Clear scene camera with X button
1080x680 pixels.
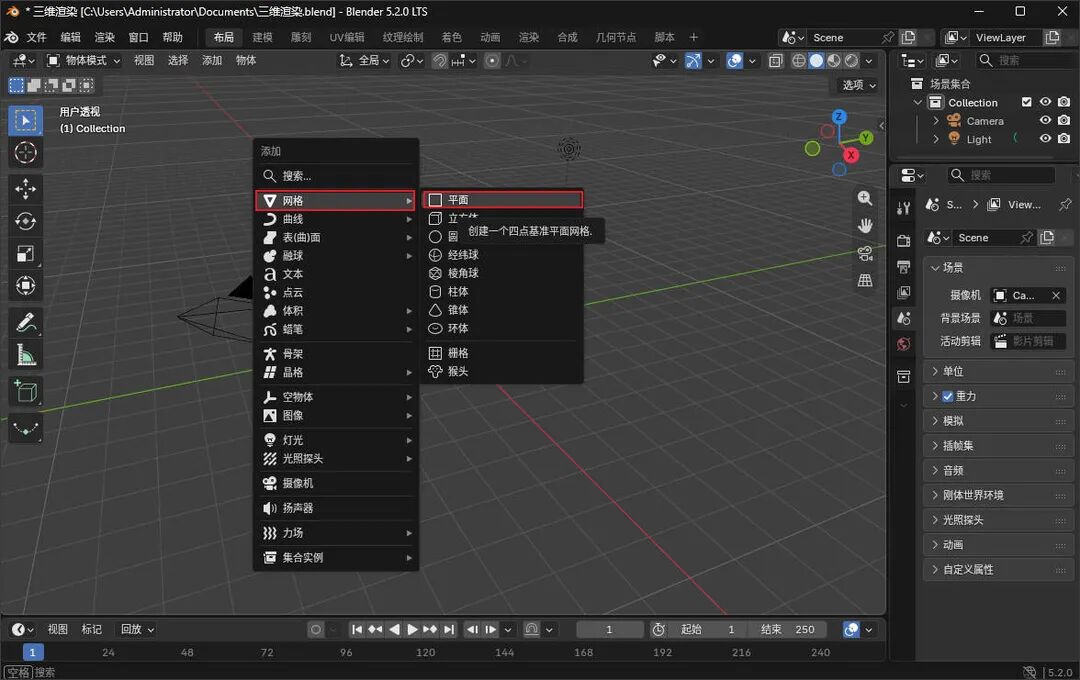[1056, 296]
